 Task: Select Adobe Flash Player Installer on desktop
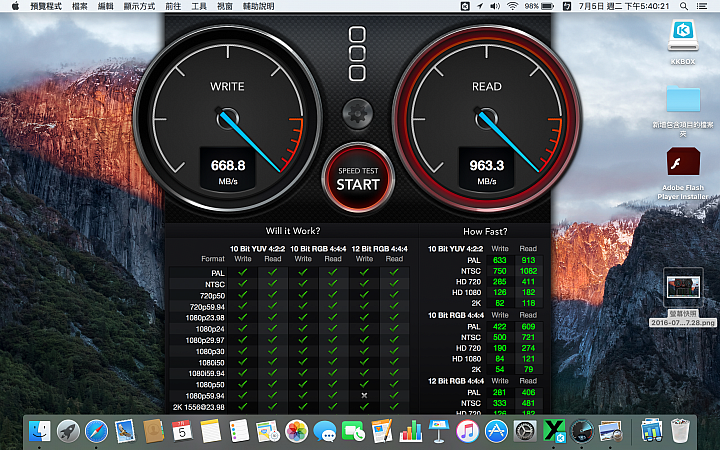point(683,162)
